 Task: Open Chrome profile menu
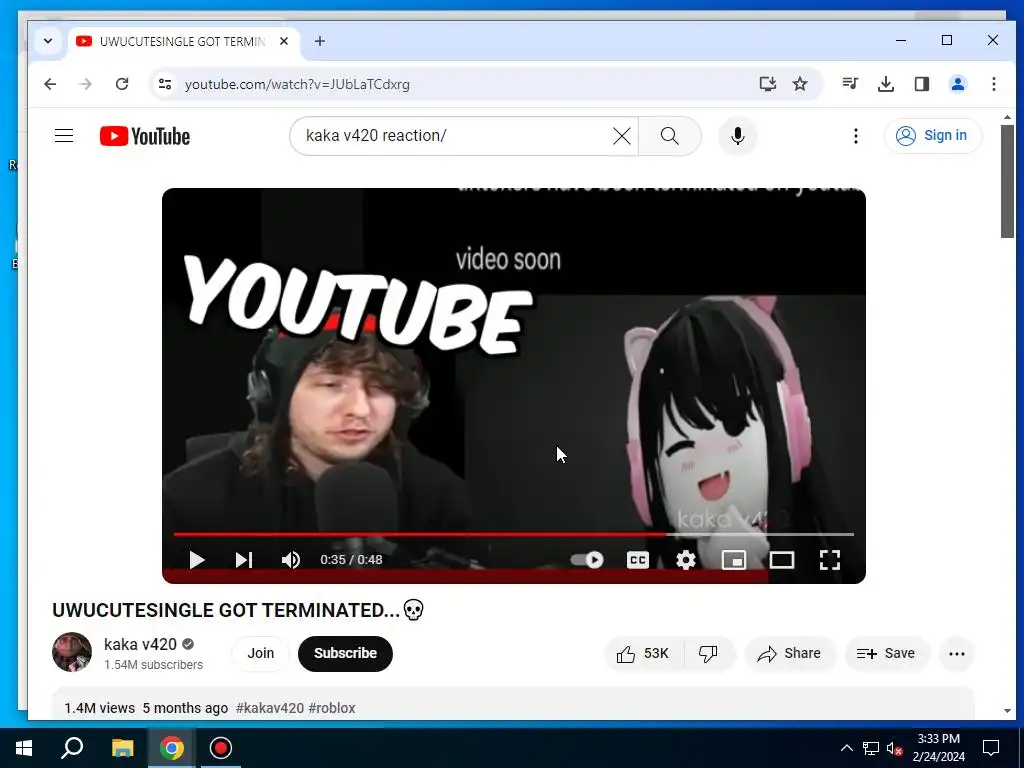pyautogui.click(x=958, y=84)
